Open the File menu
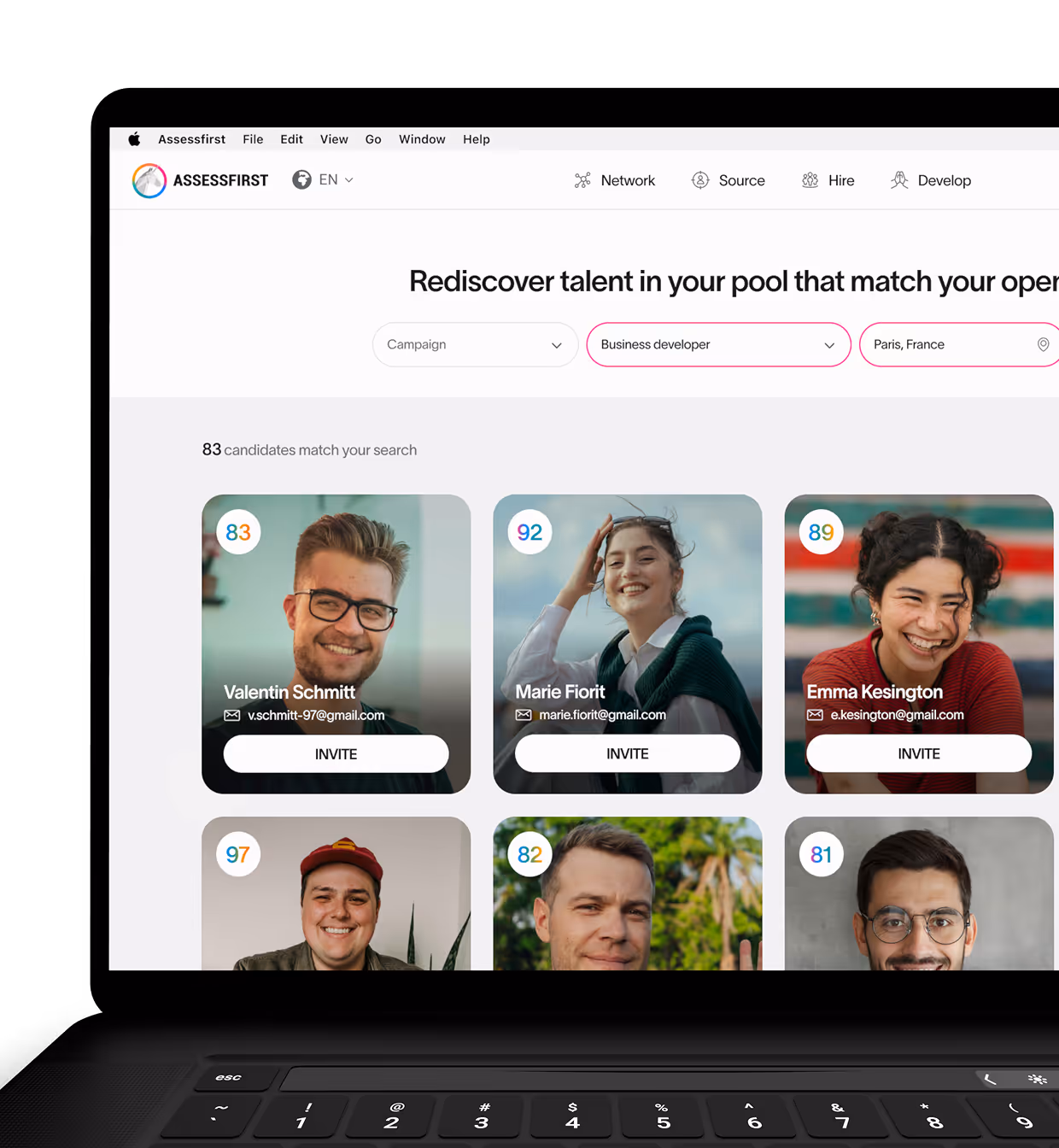Viewport: 1059px width, 1148px height. point(253,139)
